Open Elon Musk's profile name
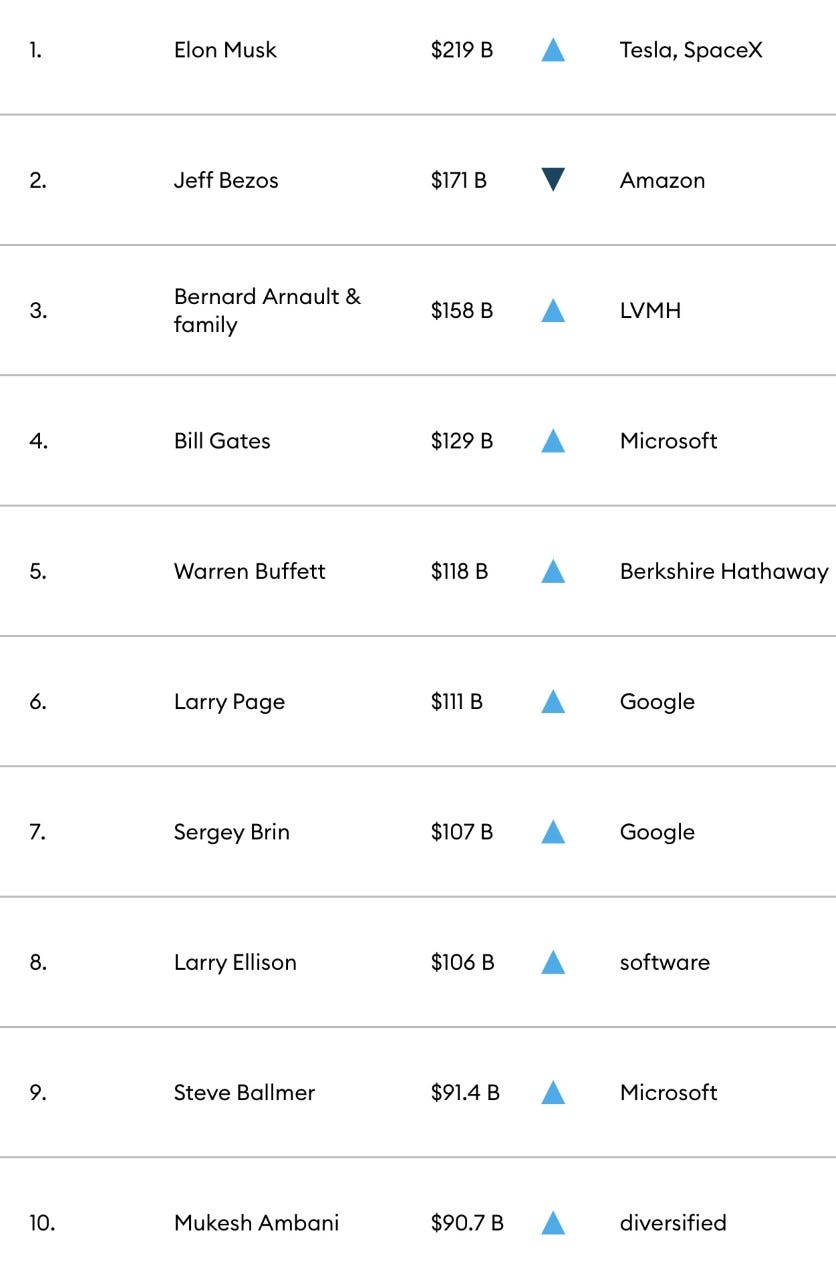 [225, 50]
